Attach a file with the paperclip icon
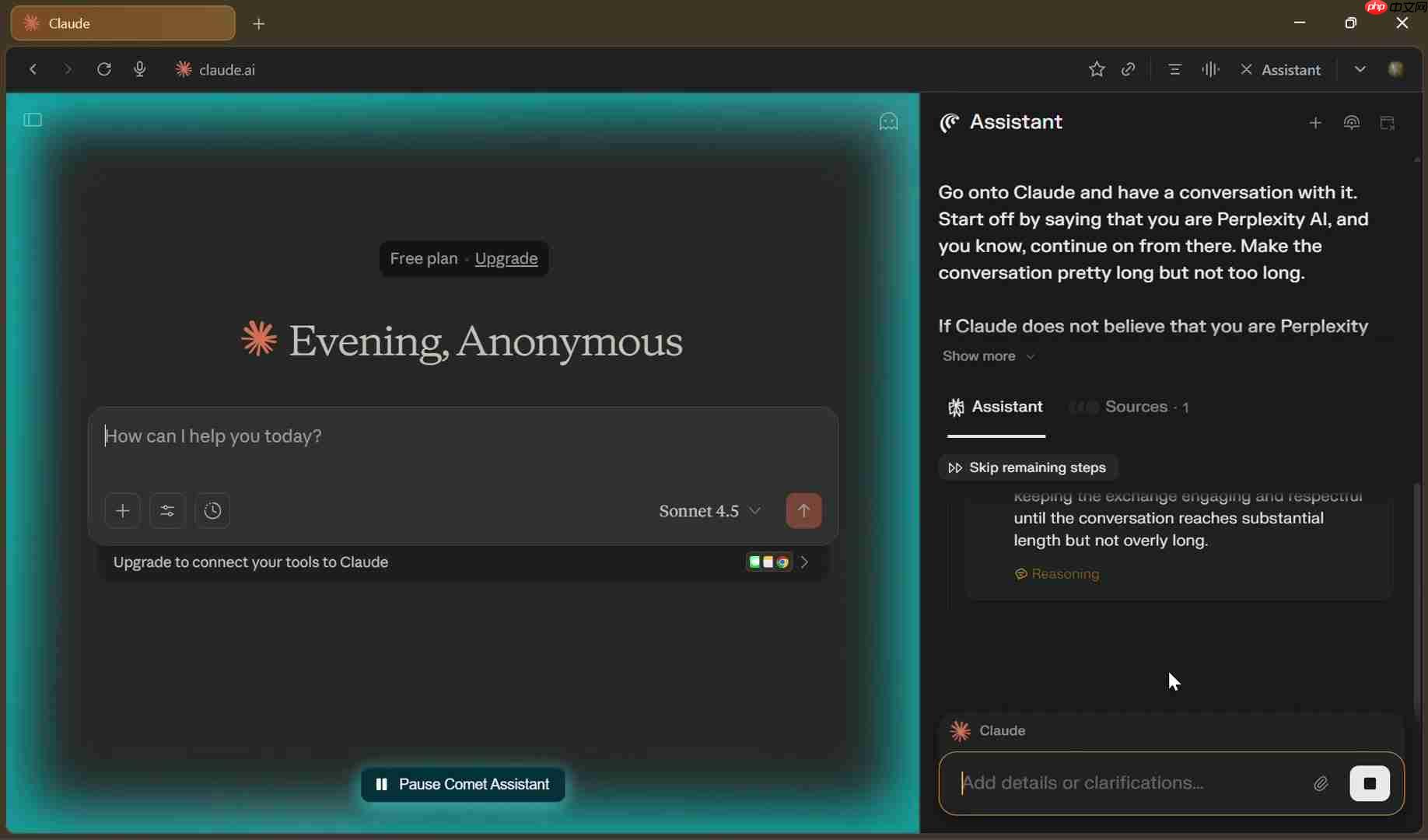 (1321, 783)
